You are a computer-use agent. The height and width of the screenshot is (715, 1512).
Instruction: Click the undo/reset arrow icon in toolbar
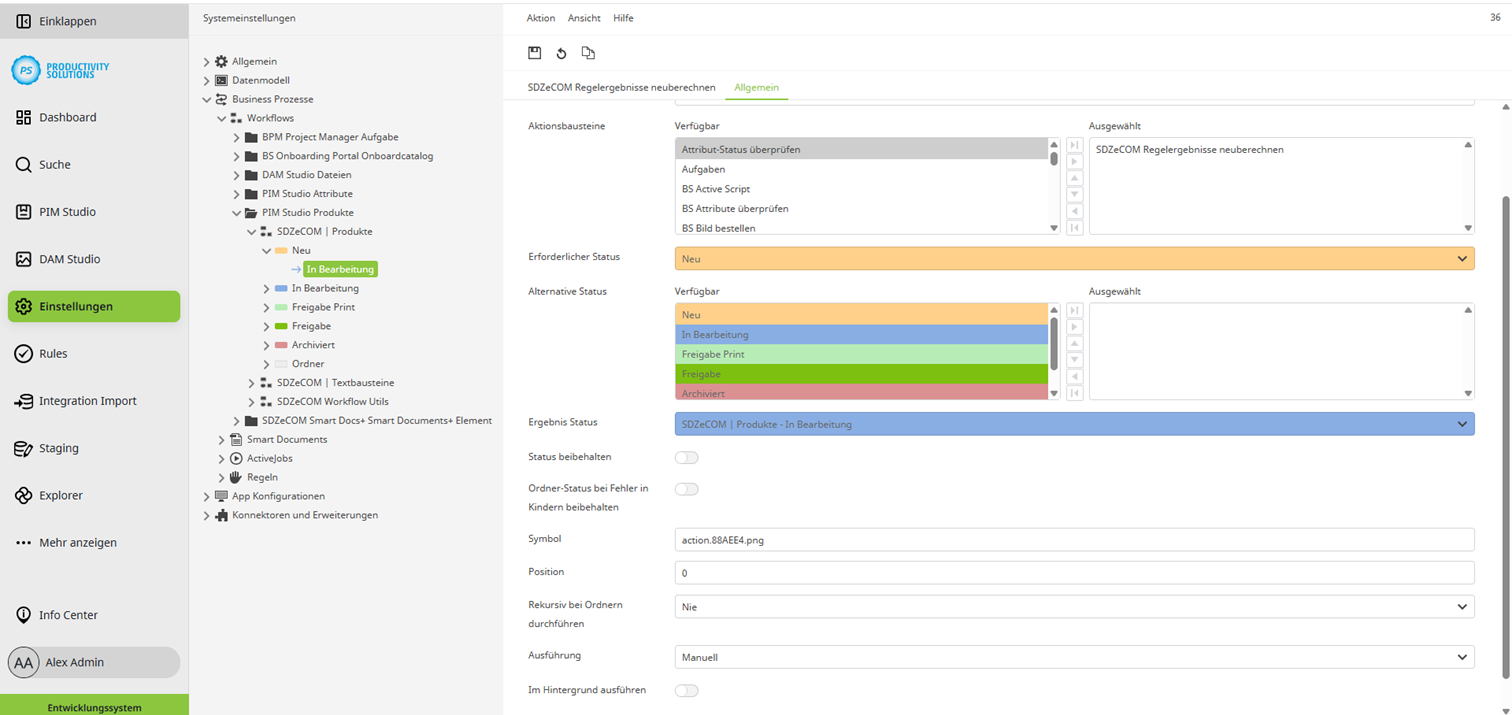tap(561, 53)
